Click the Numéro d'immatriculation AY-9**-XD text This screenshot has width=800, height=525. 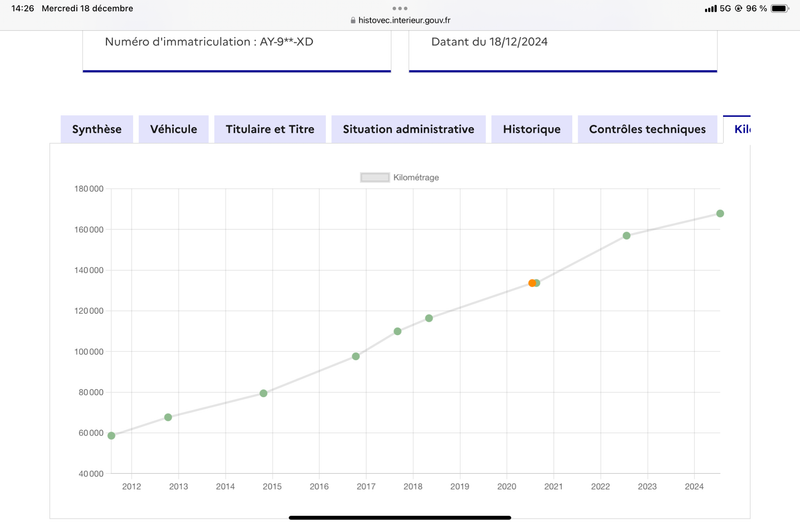pos(209,42)
